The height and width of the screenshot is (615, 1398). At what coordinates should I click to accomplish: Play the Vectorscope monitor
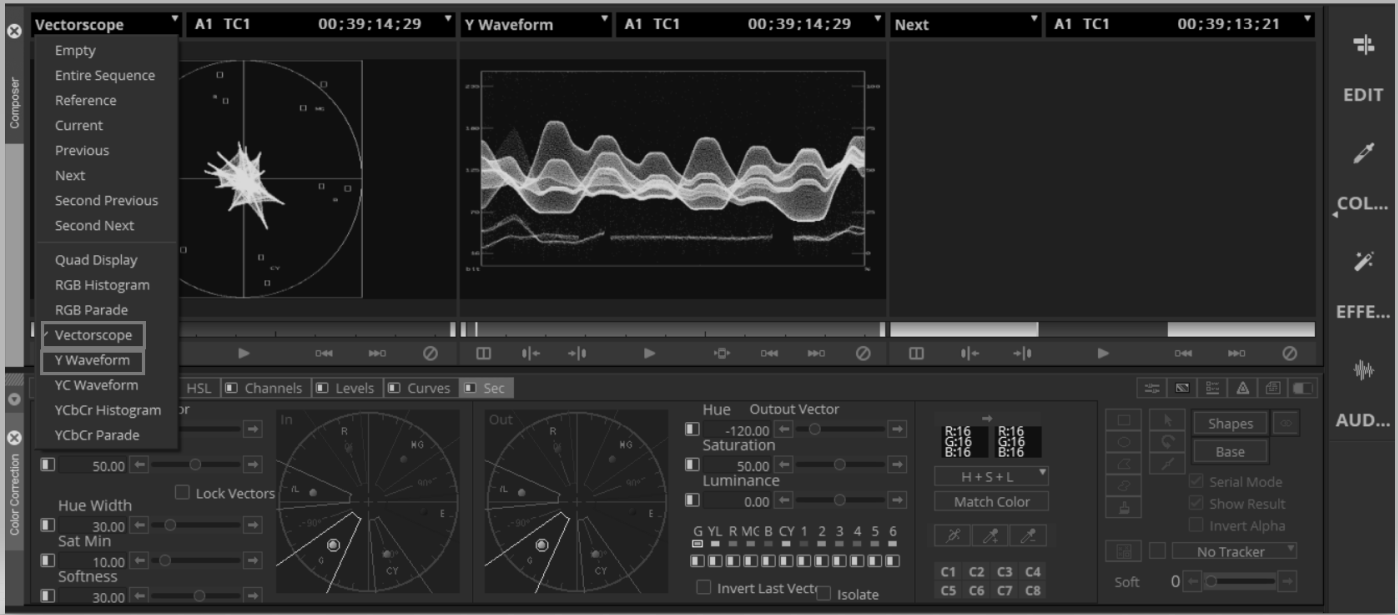244,353
